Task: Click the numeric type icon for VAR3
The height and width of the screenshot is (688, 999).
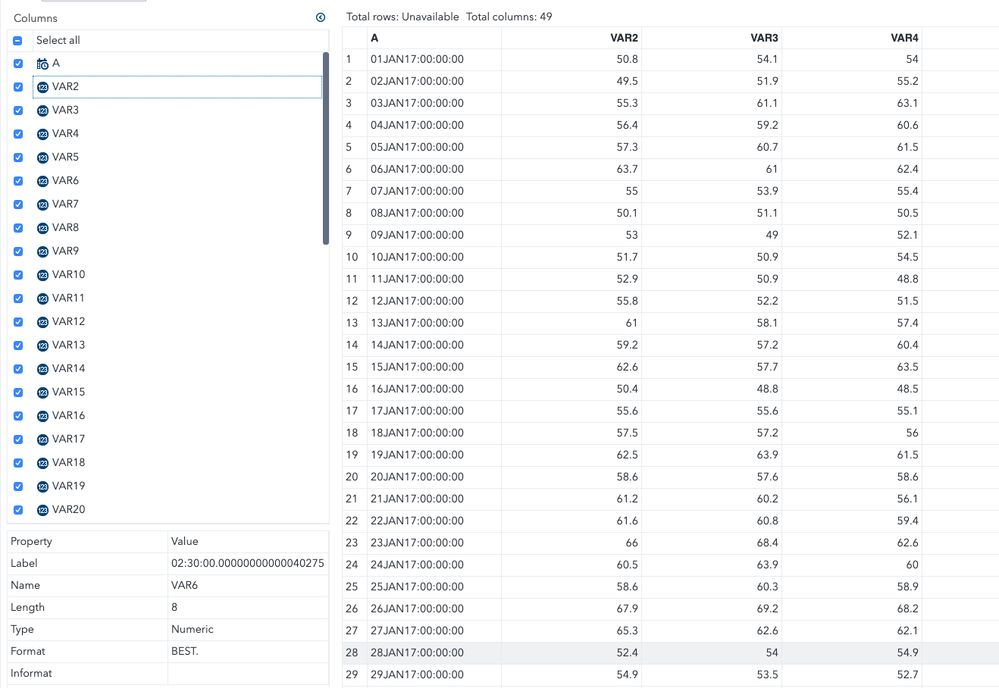Action: (x=43, y=111)
